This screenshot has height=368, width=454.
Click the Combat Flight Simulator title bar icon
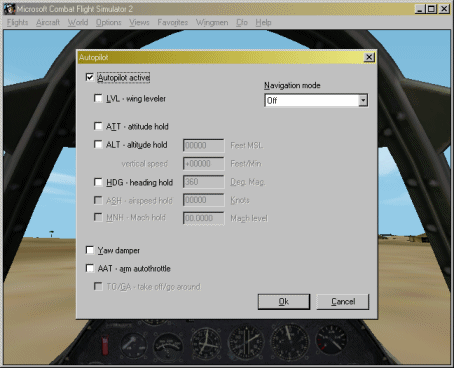9,9
